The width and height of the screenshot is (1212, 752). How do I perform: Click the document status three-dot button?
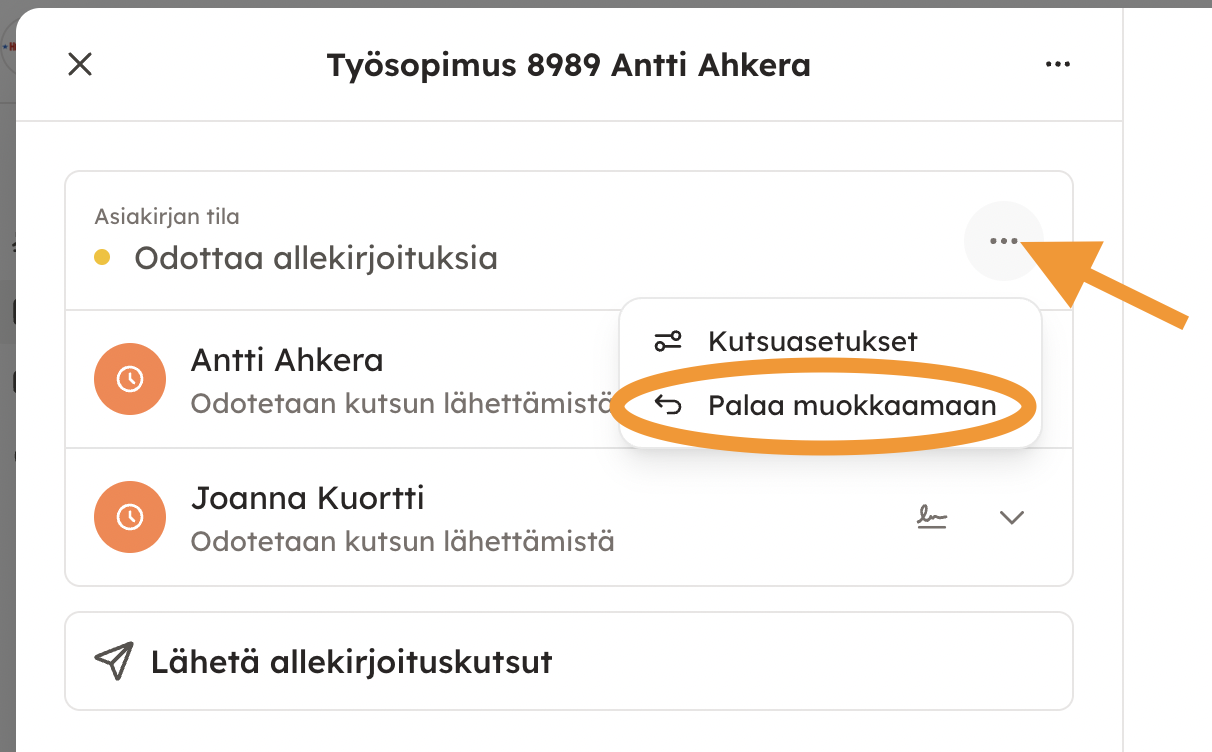tap(1003, 241)
